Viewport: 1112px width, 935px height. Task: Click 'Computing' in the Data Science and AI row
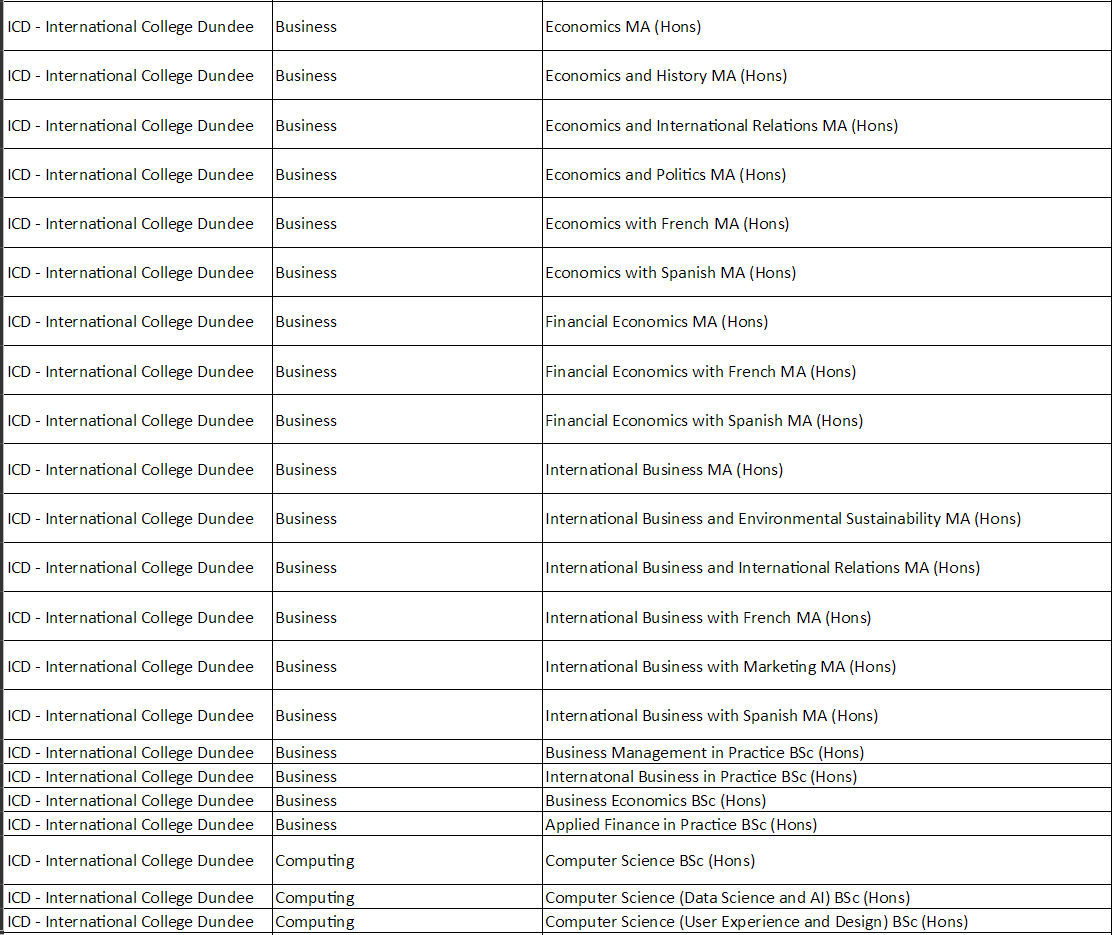pos(315,897)
